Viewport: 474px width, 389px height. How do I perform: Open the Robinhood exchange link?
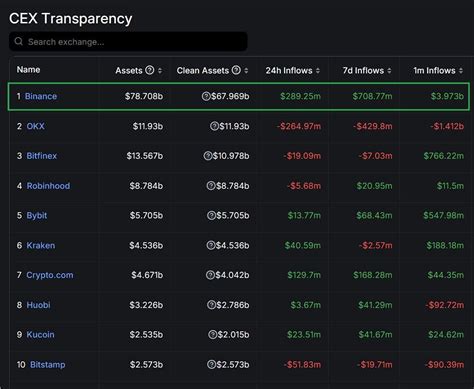tap(48, 186)
